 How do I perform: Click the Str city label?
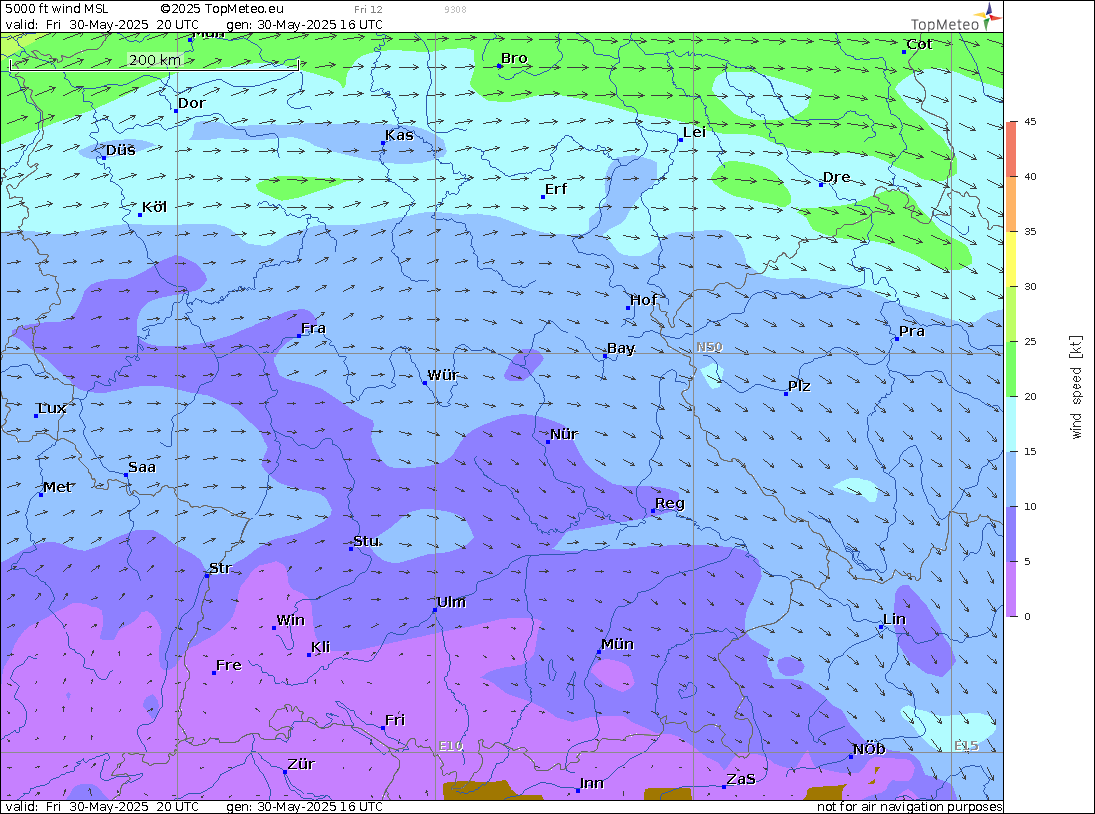pyautogui.click(x=220, y=568)
